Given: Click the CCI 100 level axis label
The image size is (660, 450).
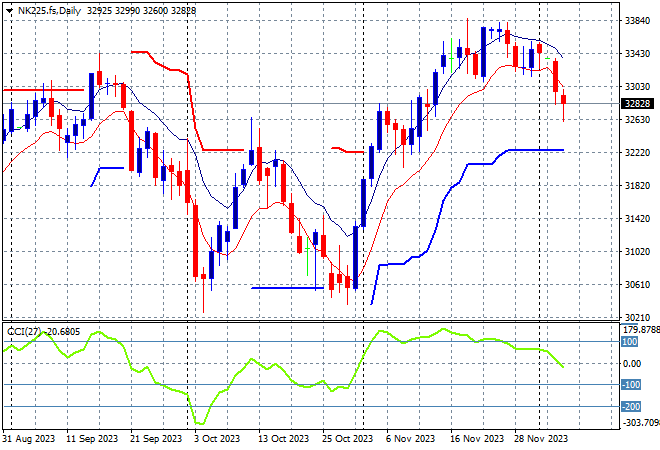Looking at the screenshot, I should [x=631, y=342].
